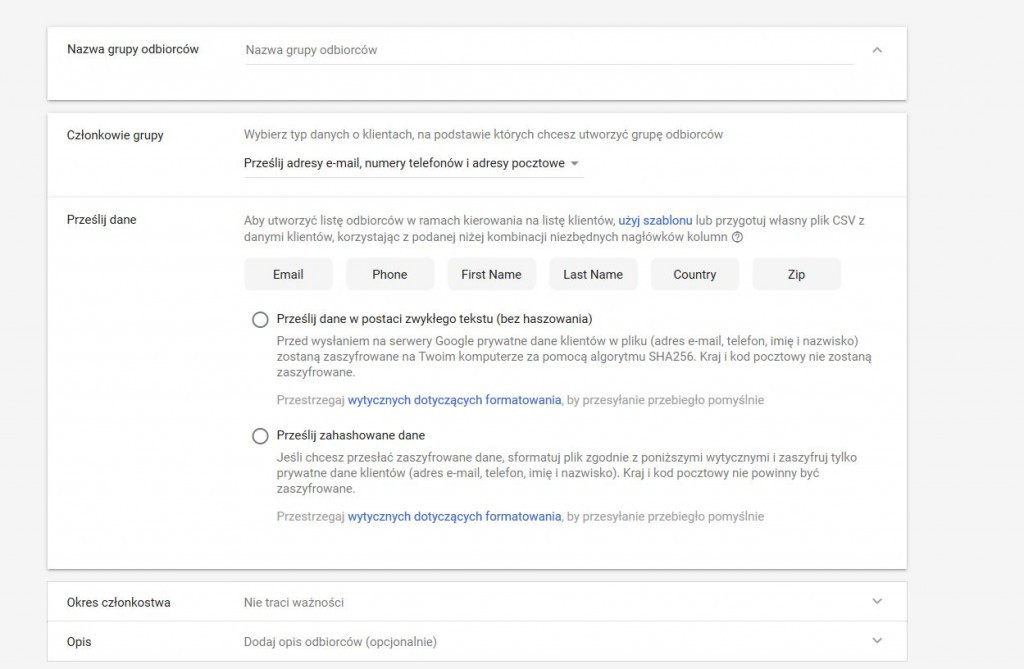The height and width of the screenshot is (669, 1024).
Task: Click the Phone column header chip
Action: click(390, 274)
